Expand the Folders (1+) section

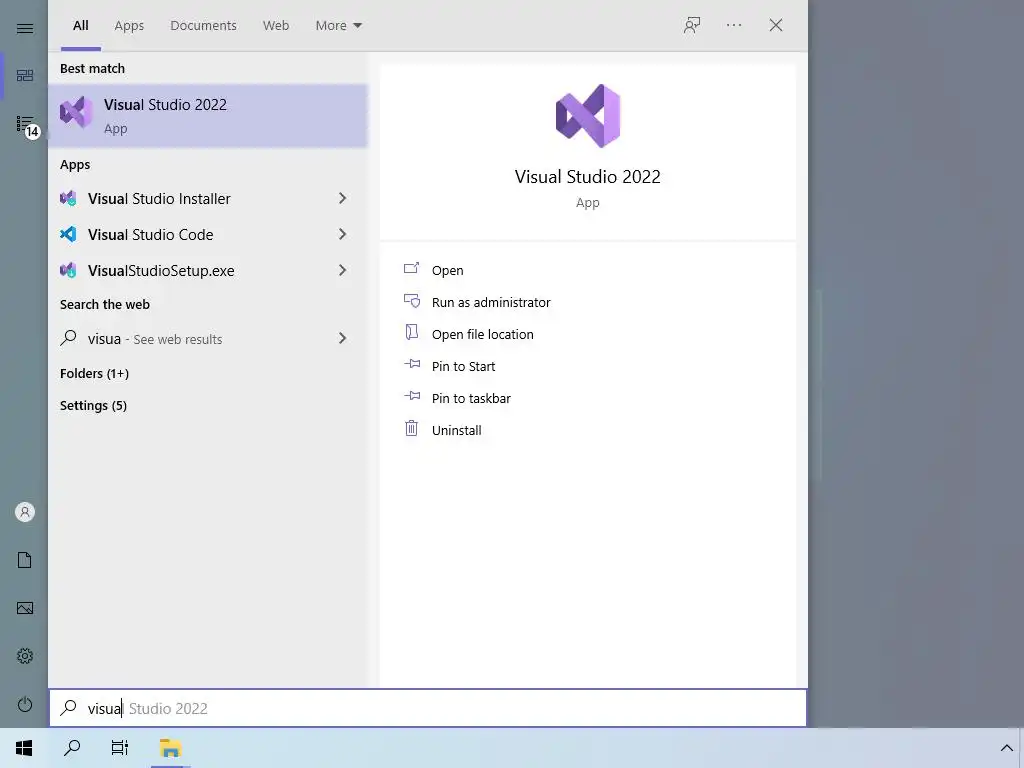[94, 374]
